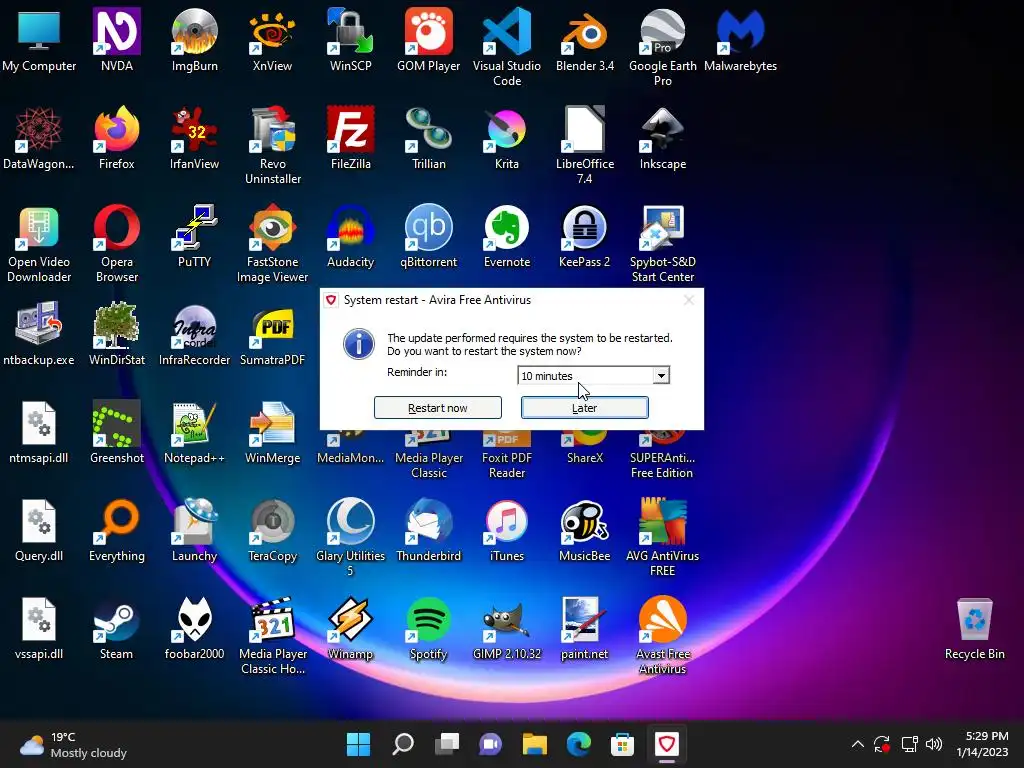Click Avira icon in the taskbar
The image size is (1024, 768).
[x=667, y=744]
